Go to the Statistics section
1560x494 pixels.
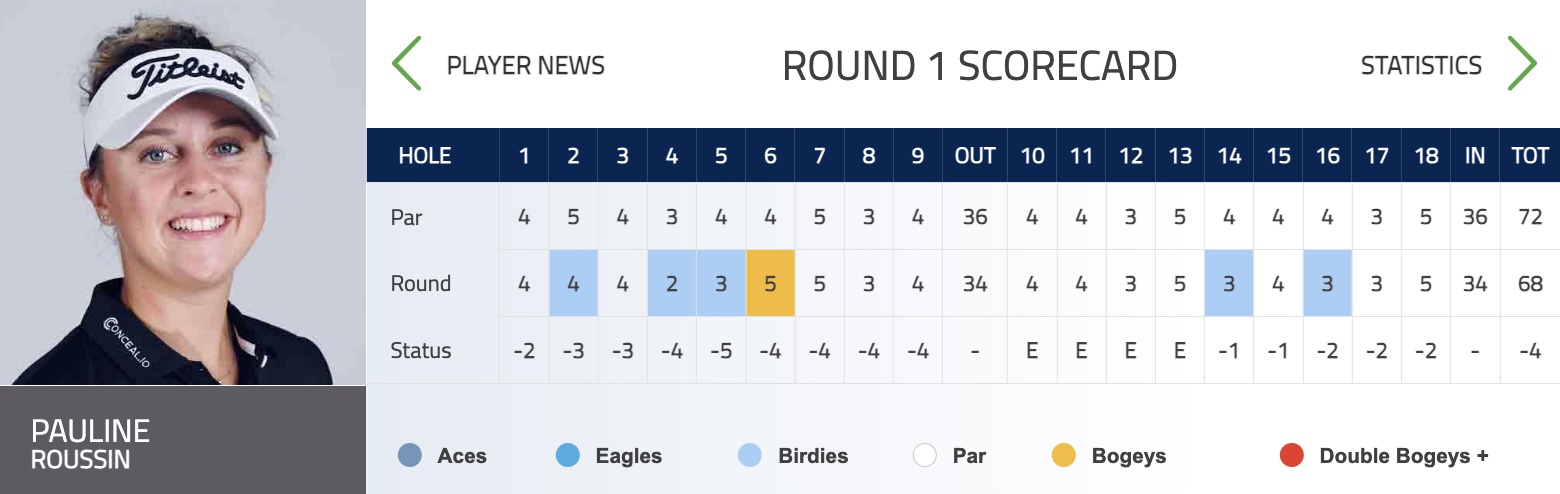[x=1421, y=66]
